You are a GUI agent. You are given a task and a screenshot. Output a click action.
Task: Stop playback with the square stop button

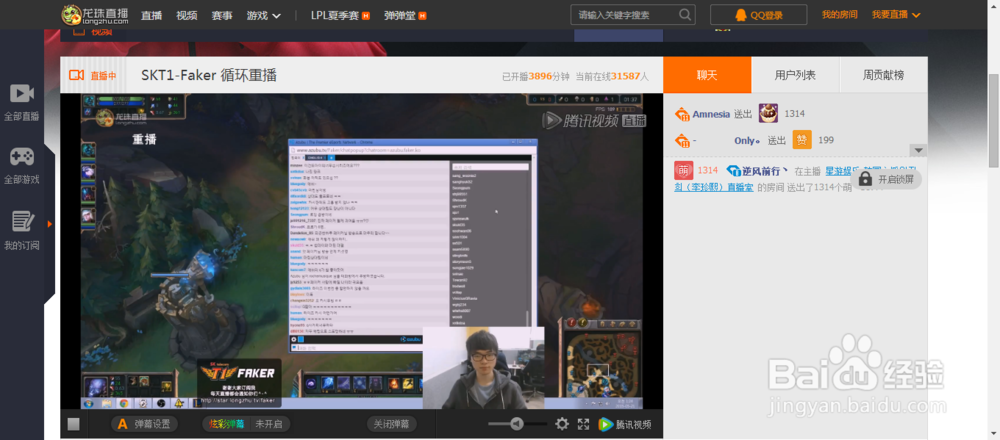73,424
